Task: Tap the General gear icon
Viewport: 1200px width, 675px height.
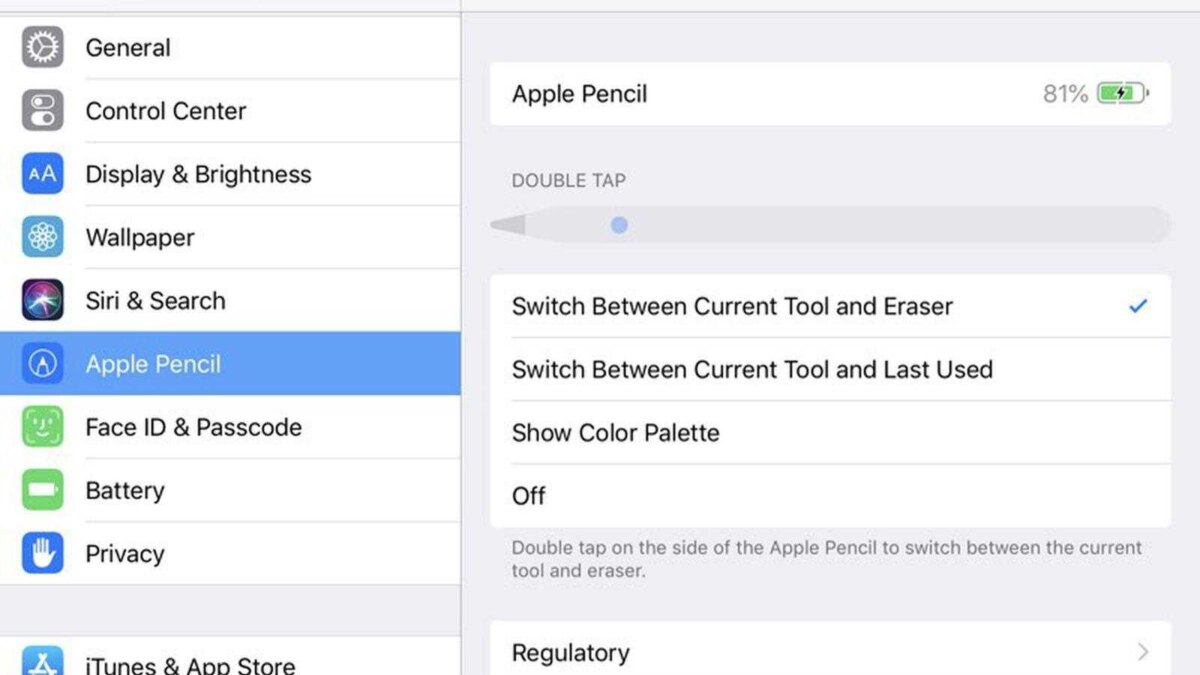Action: click(42, 47)
